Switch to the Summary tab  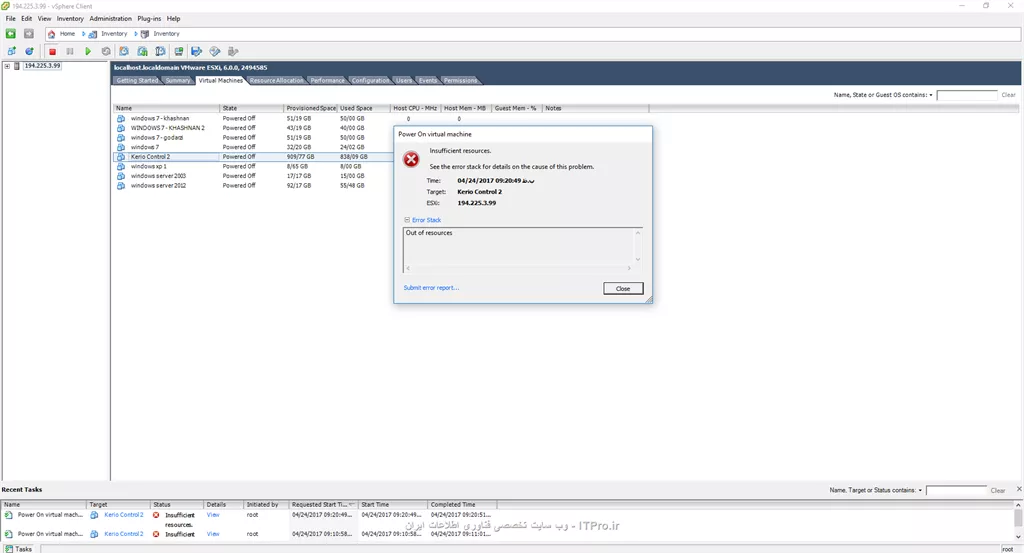[x=178, y=80]
